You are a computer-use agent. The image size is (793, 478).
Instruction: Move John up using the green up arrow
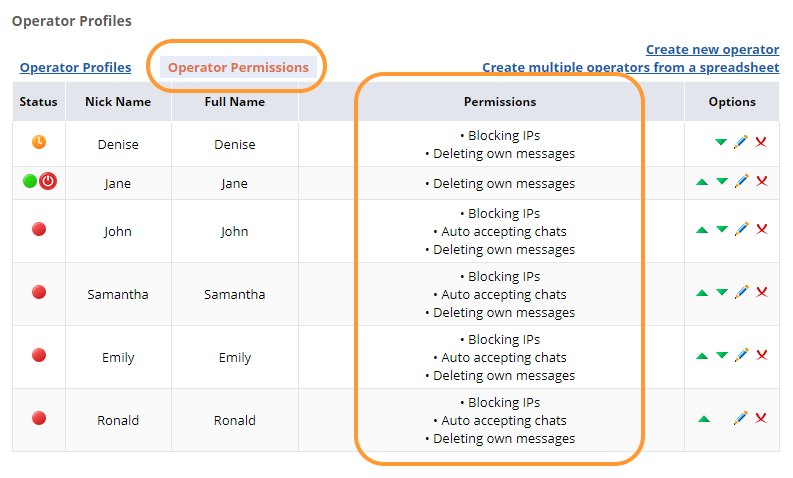coord(702,230)
